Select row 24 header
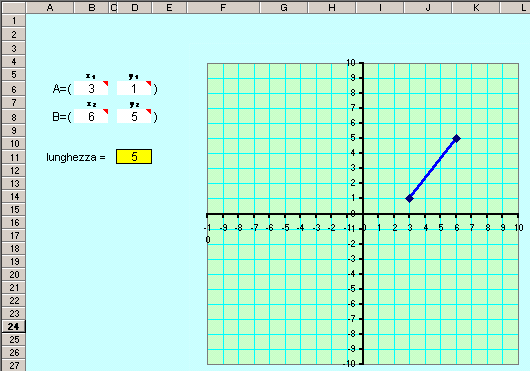 click(x=14, y=326)
